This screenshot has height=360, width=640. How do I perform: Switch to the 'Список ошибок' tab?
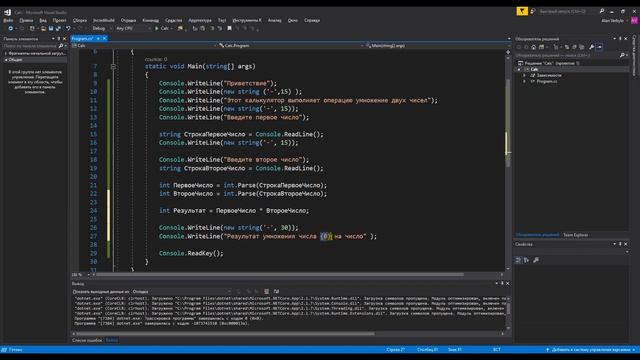click(x=87, y=340)
